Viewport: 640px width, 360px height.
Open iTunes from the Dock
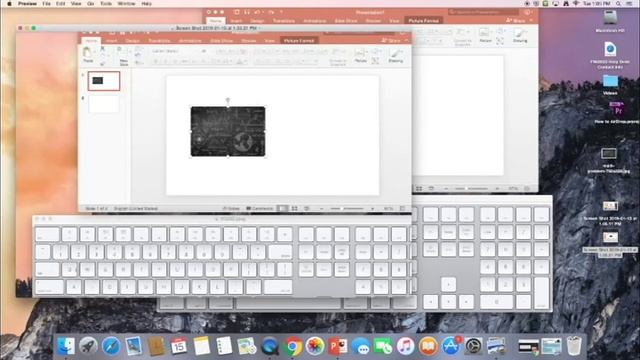(x=406, y=346)
